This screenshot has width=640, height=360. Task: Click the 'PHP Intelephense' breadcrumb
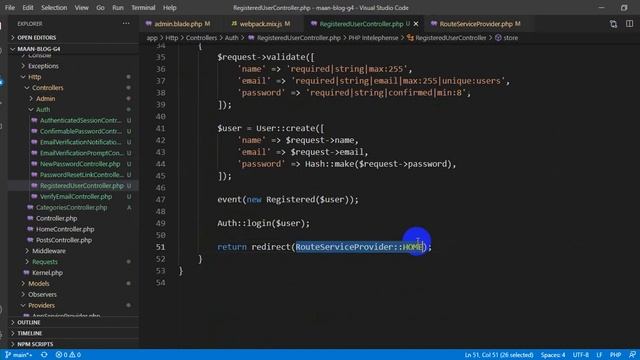pyautogui.click(x=373, y=38)
